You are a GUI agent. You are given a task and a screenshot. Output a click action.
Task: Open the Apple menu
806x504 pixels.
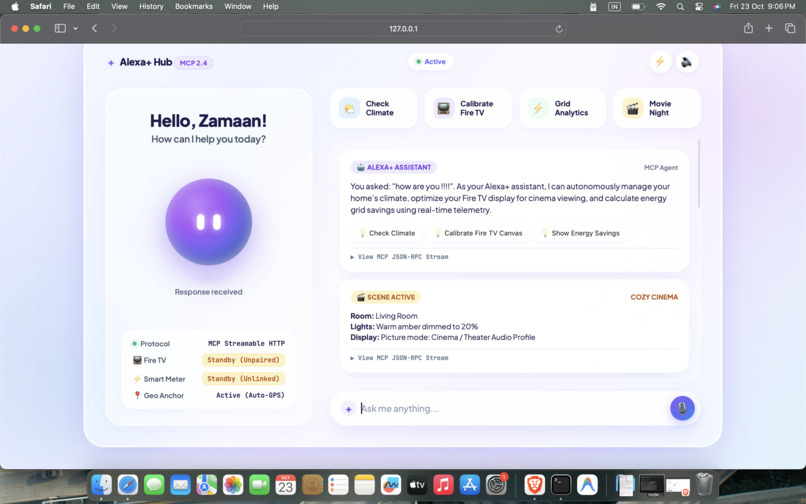pos(15,6)
